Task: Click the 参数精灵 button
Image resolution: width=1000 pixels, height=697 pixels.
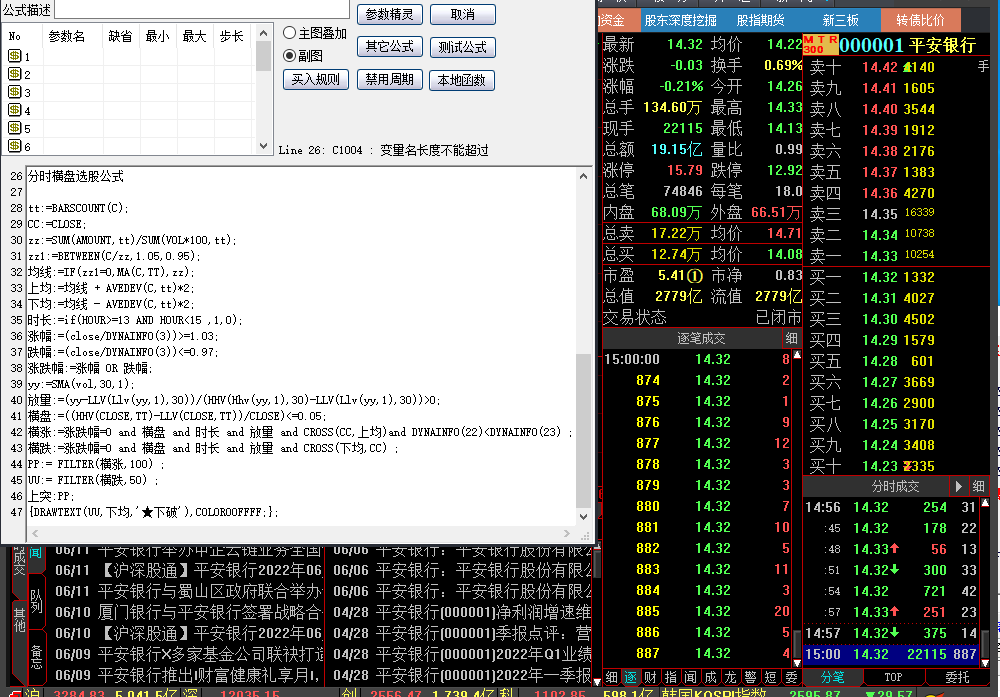Action: click(x=389, y=14)
